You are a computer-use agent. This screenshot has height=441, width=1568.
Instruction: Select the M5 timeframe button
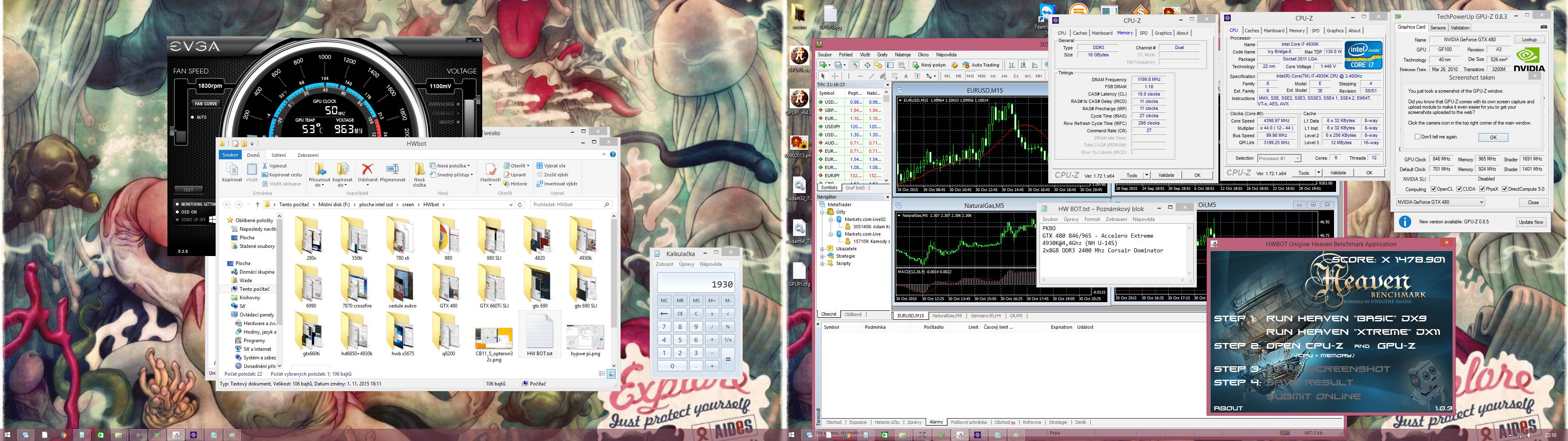click(959, 76)
